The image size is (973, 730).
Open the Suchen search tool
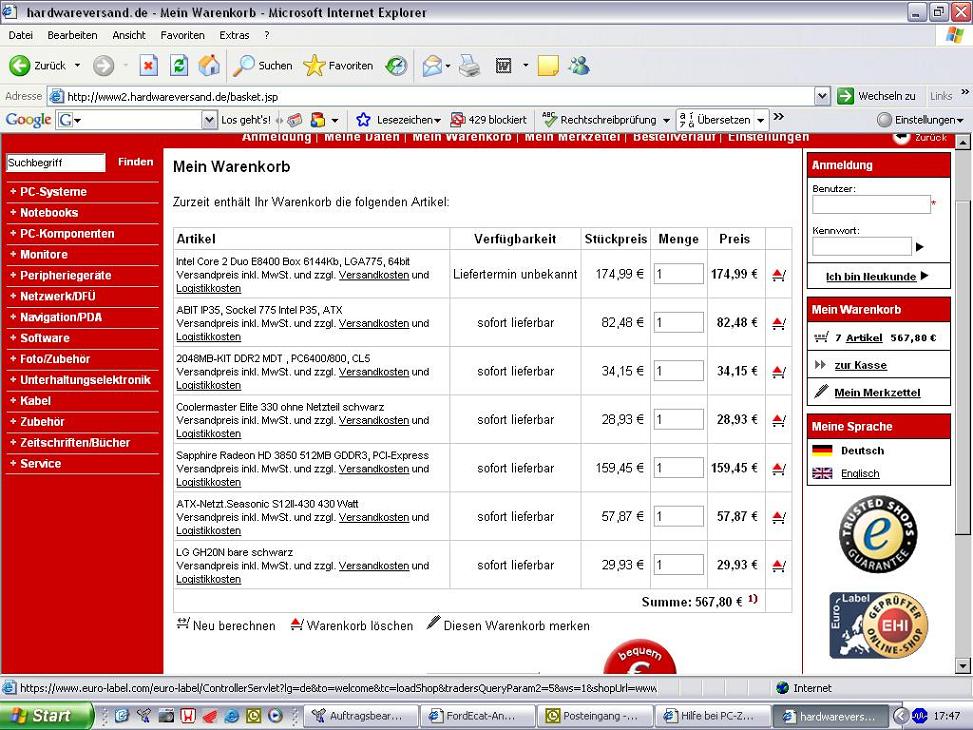(262, 65)
